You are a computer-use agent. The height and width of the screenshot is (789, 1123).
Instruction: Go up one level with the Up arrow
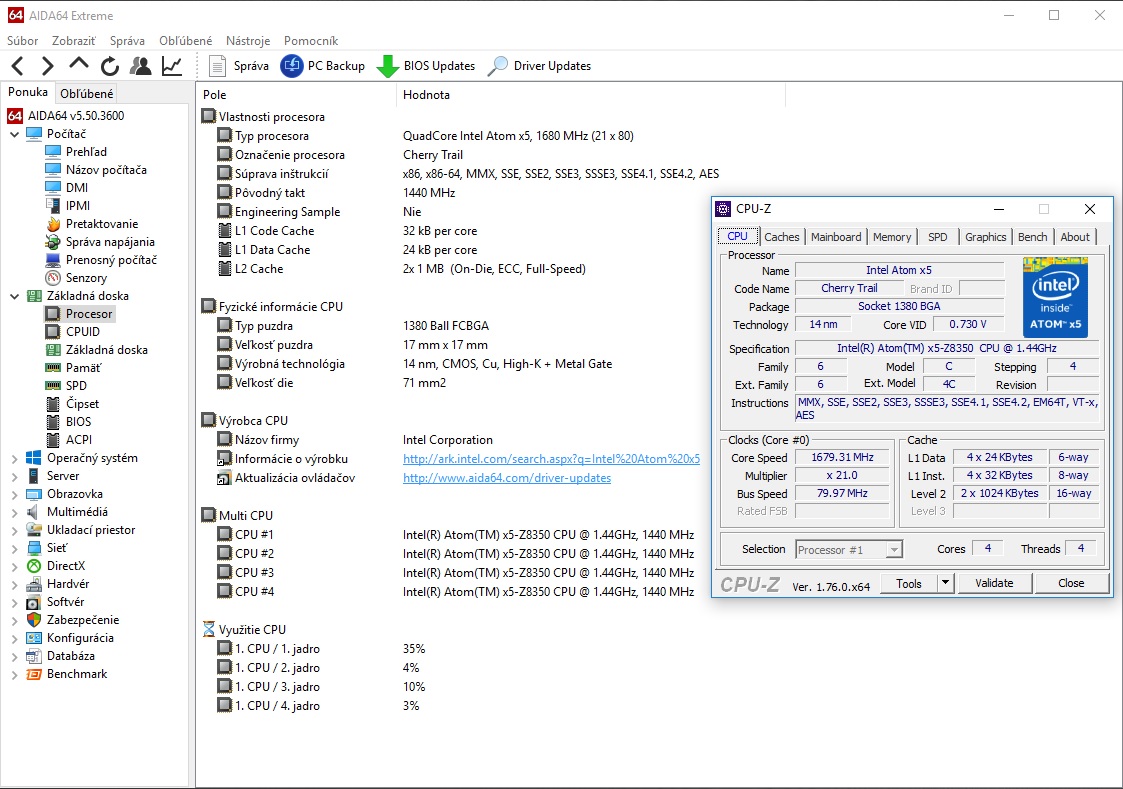78,65
